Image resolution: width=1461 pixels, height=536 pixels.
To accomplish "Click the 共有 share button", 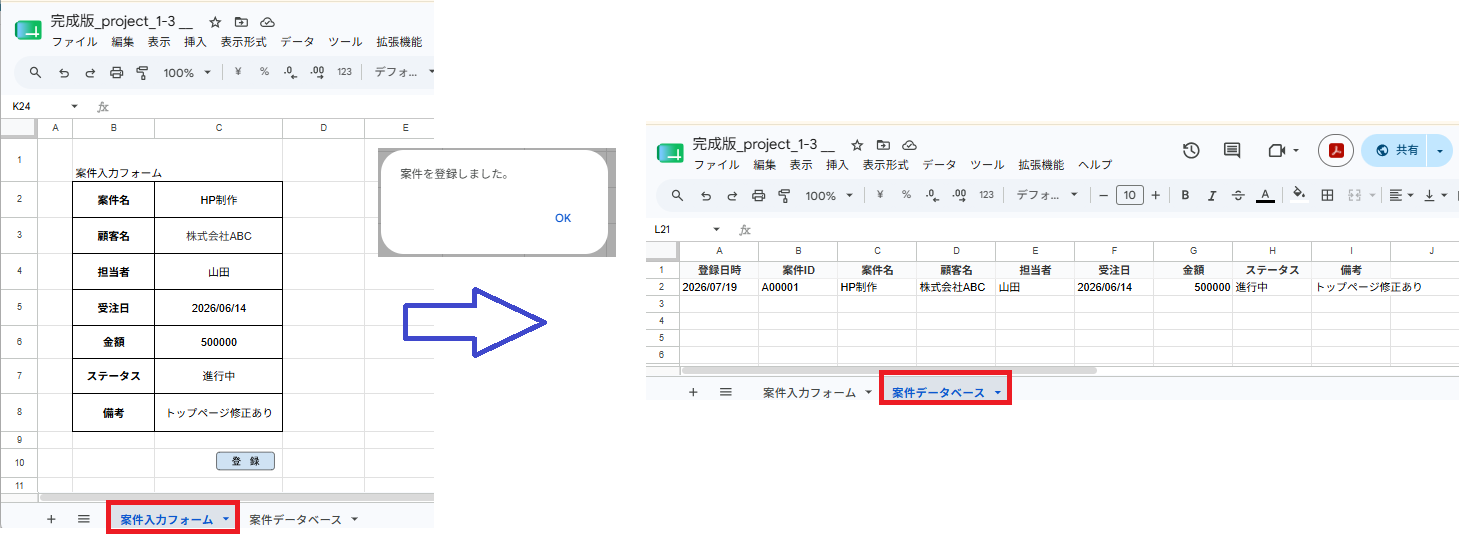I will (1396, 150).
